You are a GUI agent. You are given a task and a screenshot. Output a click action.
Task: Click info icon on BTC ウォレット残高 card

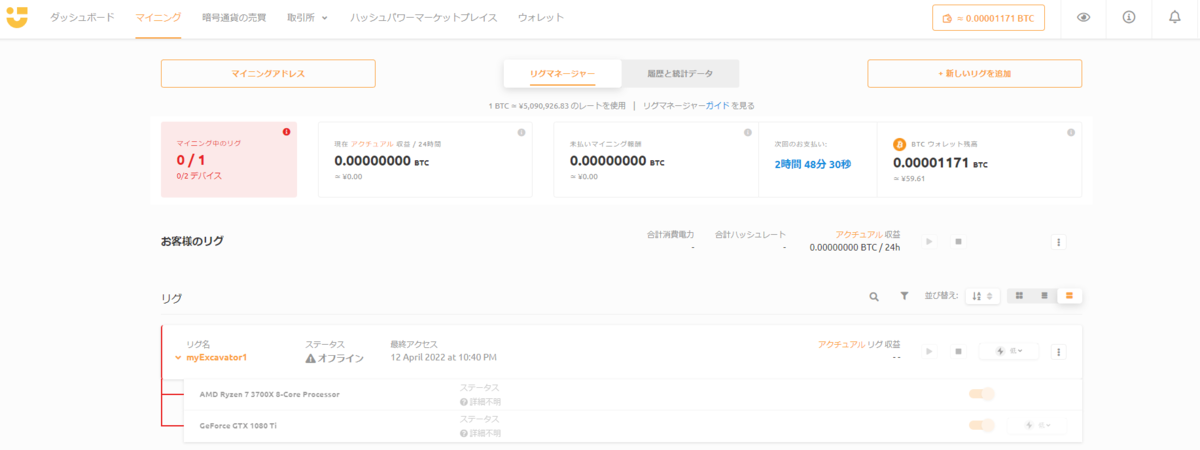(1070, 132)
